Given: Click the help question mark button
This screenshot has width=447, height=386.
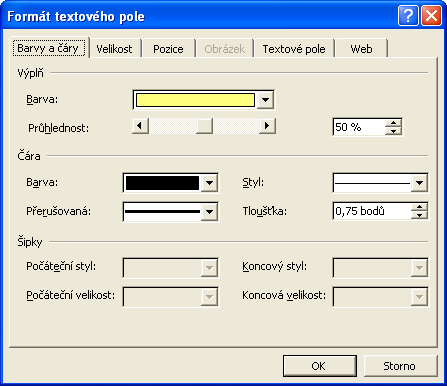Looking at the screenshot, I should (x=408, y=16).
